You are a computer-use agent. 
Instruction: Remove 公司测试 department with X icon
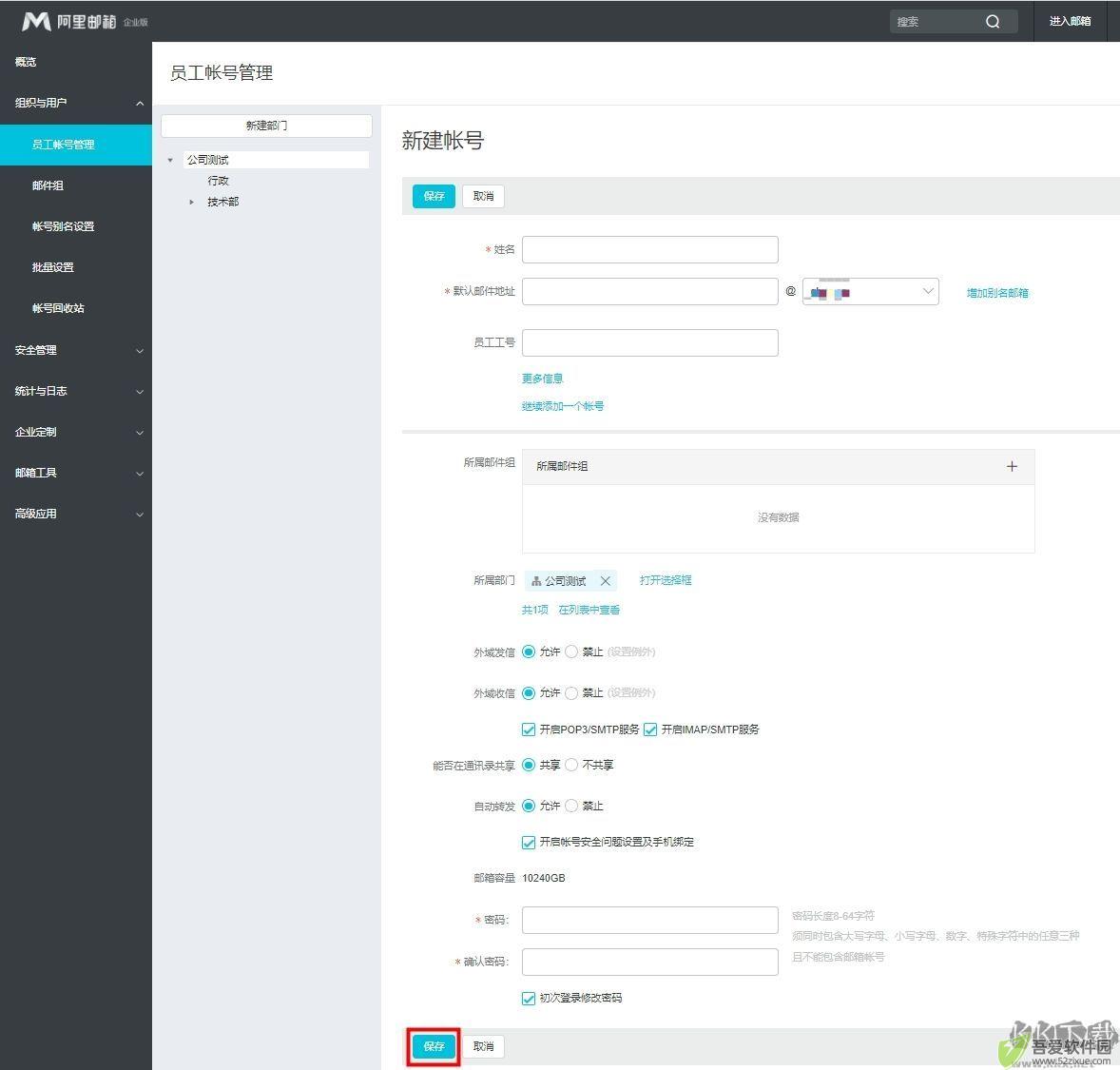(x=605, y=580)
